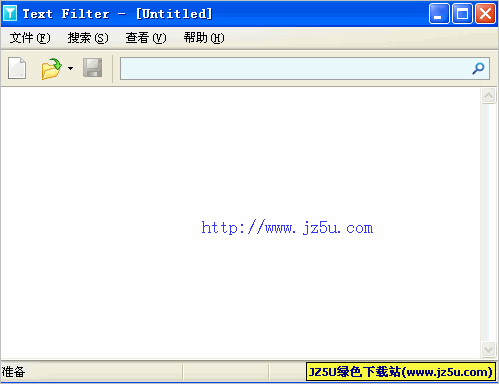
Task: Close the Text Filter window
Action: pyautogui.click(x=485, y=14)
